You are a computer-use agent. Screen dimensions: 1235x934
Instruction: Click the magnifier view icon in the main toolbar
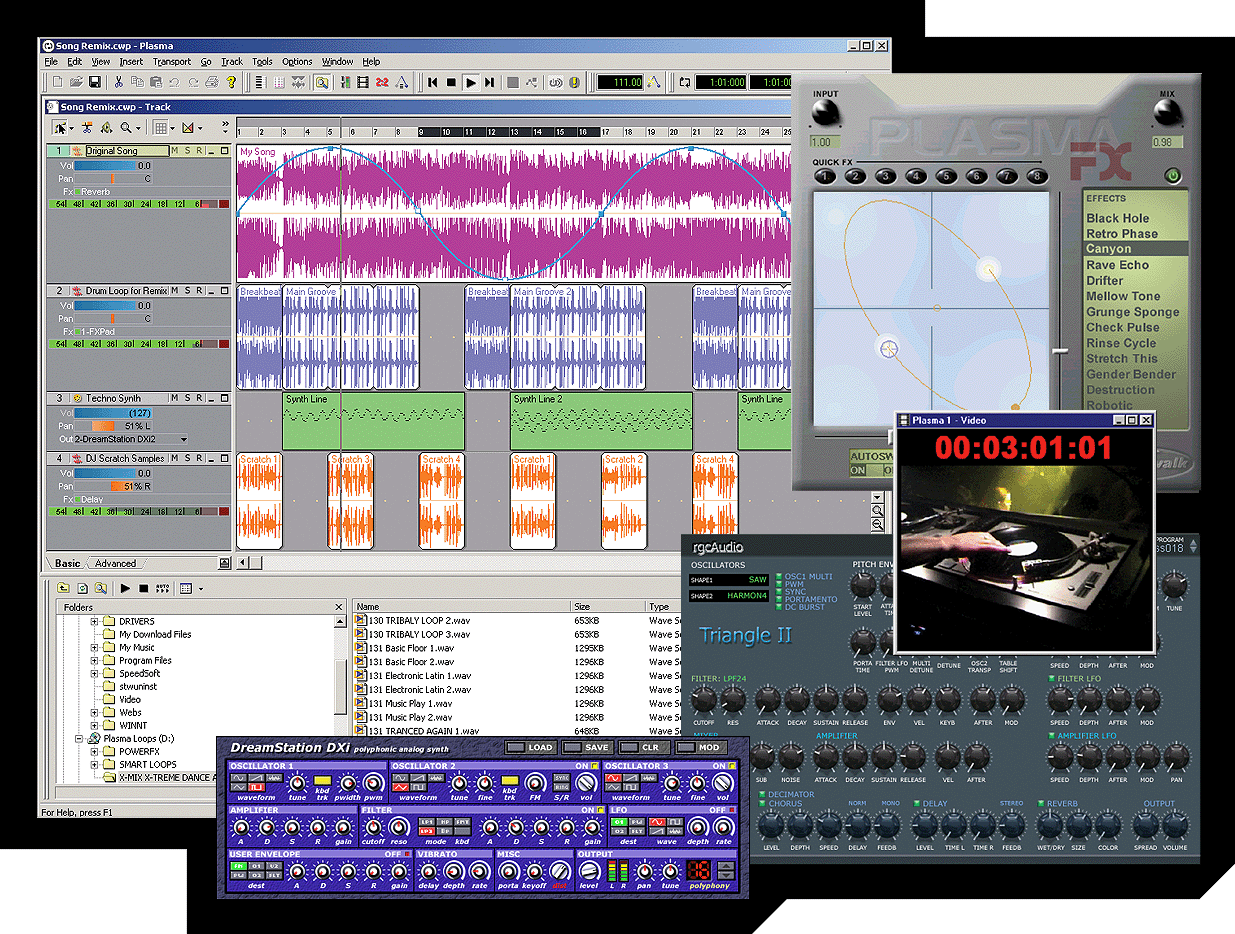click(322, 83)
